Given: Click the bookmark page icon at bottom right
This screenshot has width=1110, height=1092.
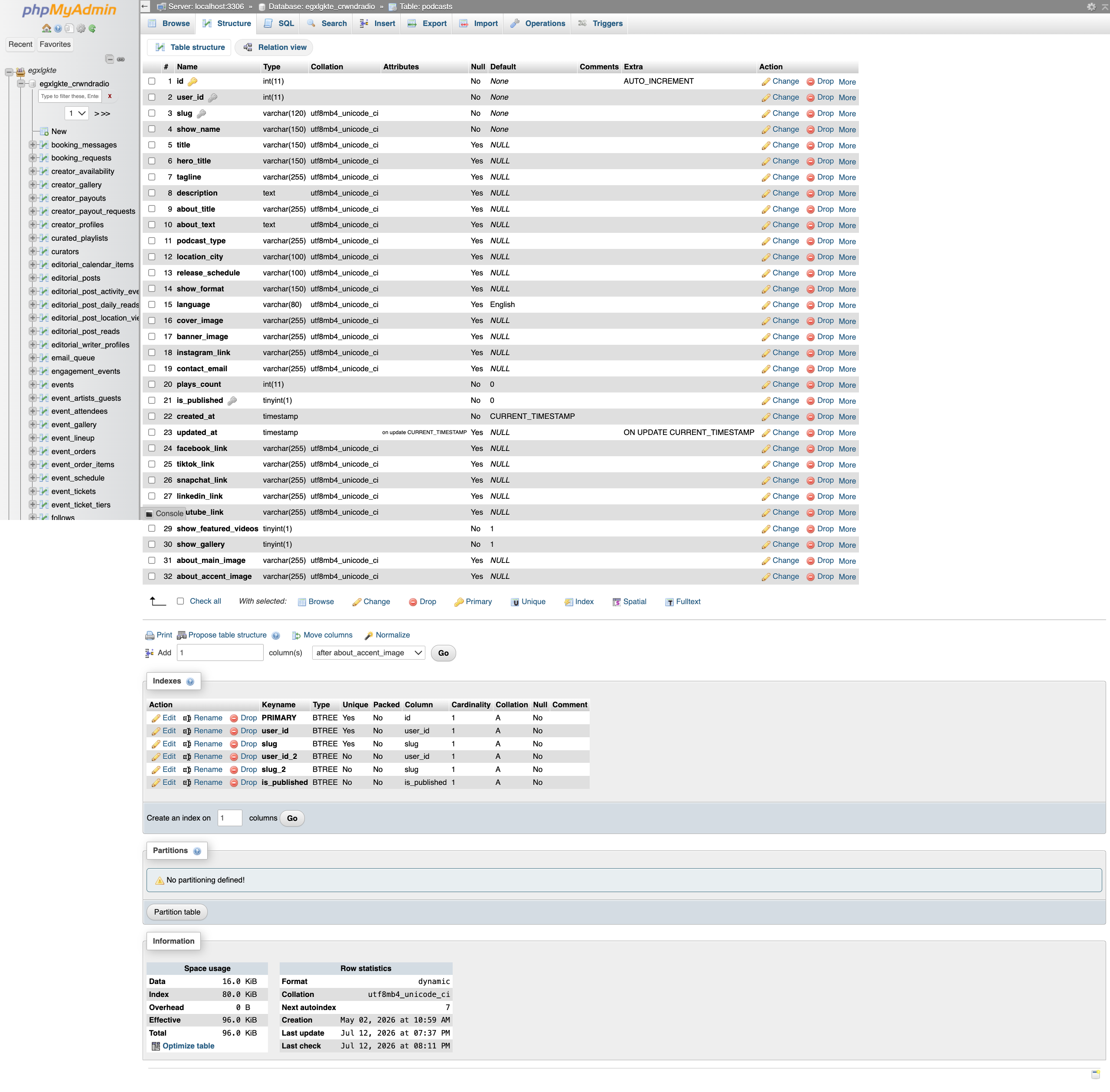Looking at the screenshot, I should pyautogui.click(x=1095, y=1074).
